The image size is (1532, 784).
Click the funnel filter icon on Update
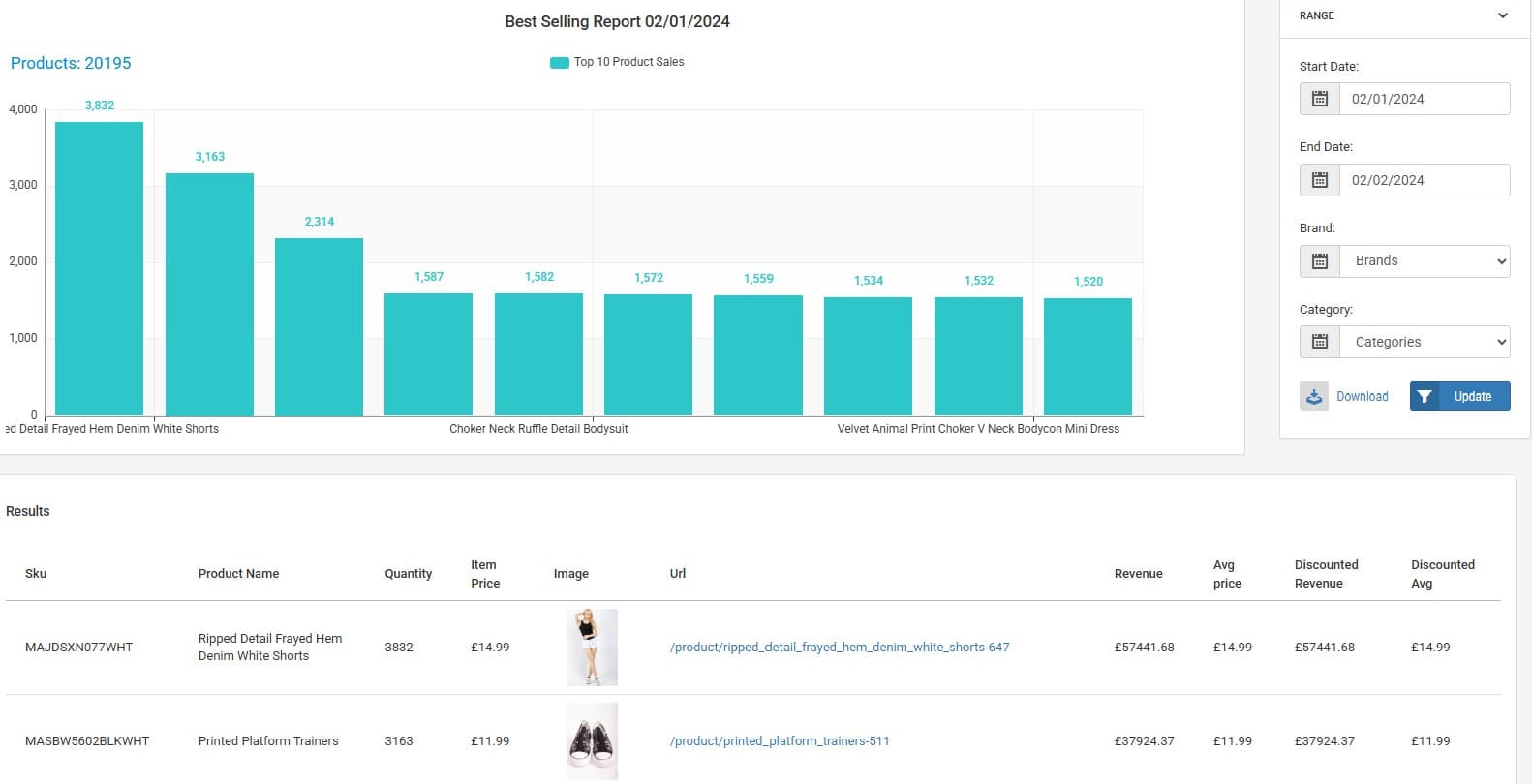tap(1425, 397)
